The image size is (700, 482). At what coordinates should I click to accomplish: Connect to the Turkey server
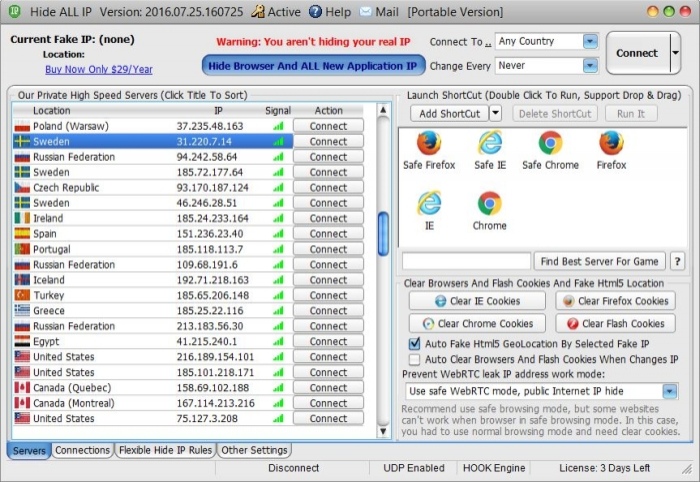click(329, 295)
